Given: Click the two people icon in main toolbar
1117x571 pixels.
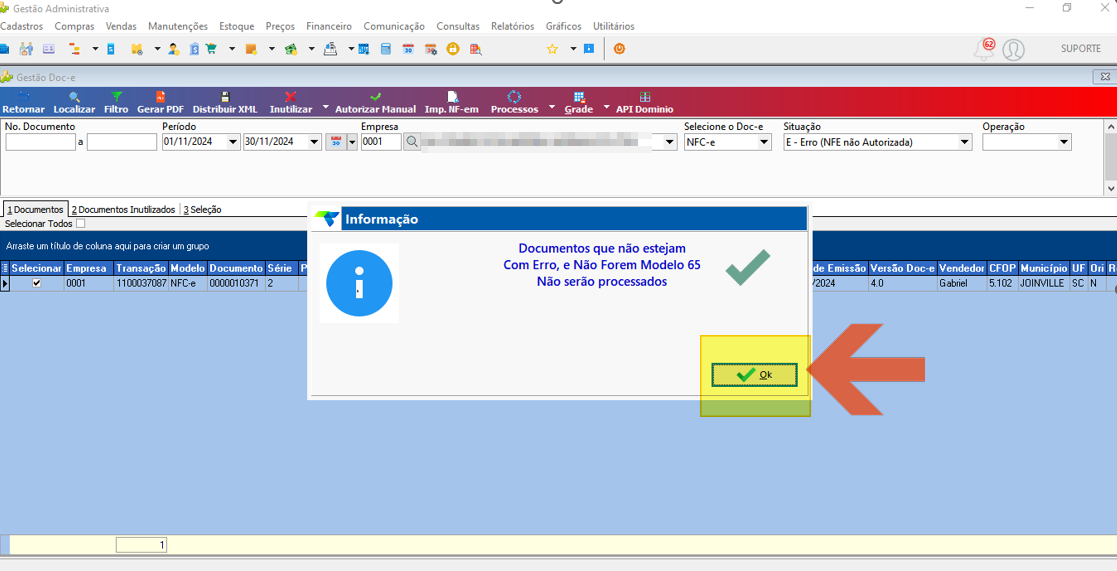Looking at the screenshot, I should pos(27,49).
